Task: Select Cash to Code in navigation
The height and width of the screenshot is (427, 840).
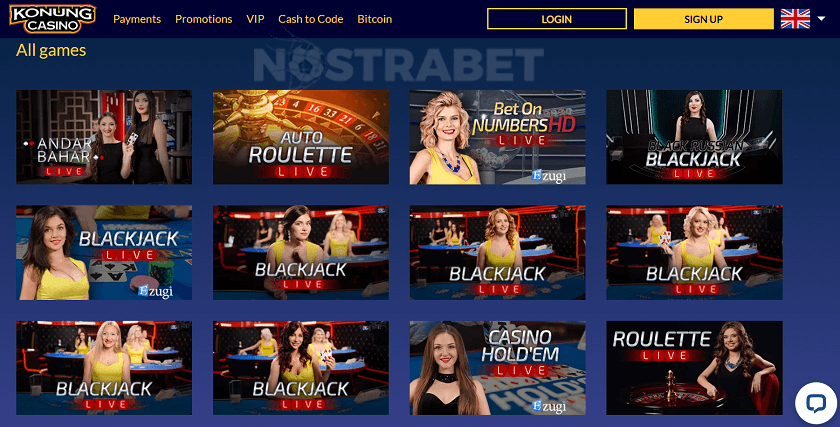Action: pos(311,19)
